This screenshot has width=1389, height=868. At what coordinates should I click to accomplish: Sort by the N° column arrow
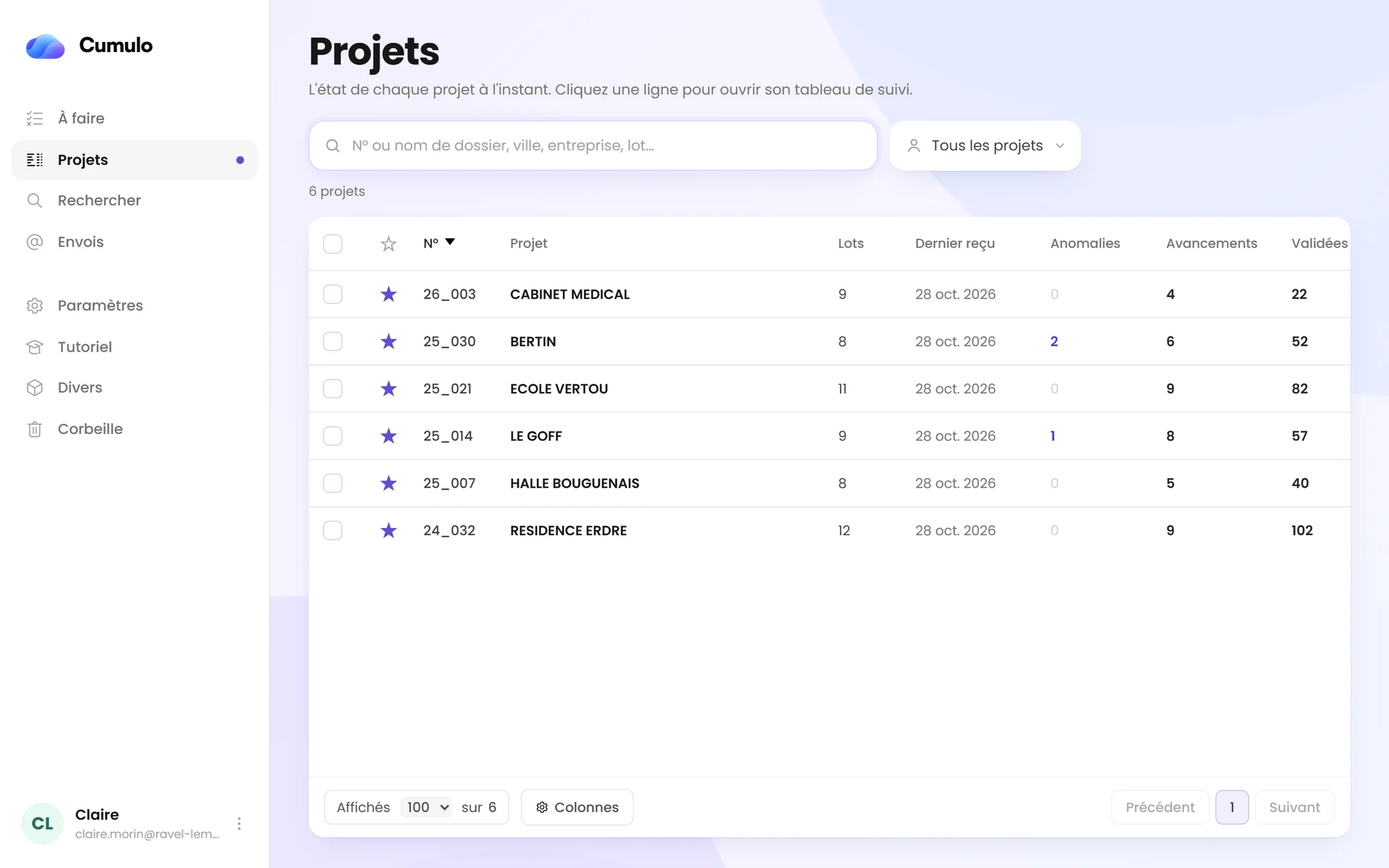(x=450, y=242)
